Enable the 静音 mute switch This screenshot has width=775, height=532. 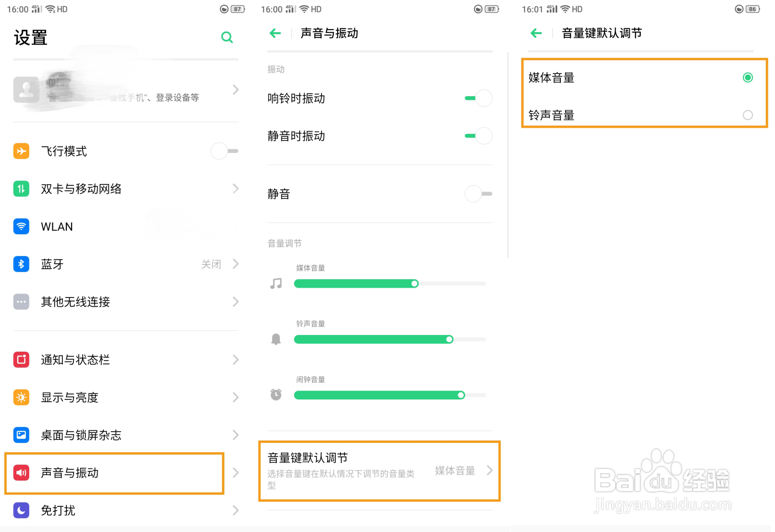[x=478, y=194]
